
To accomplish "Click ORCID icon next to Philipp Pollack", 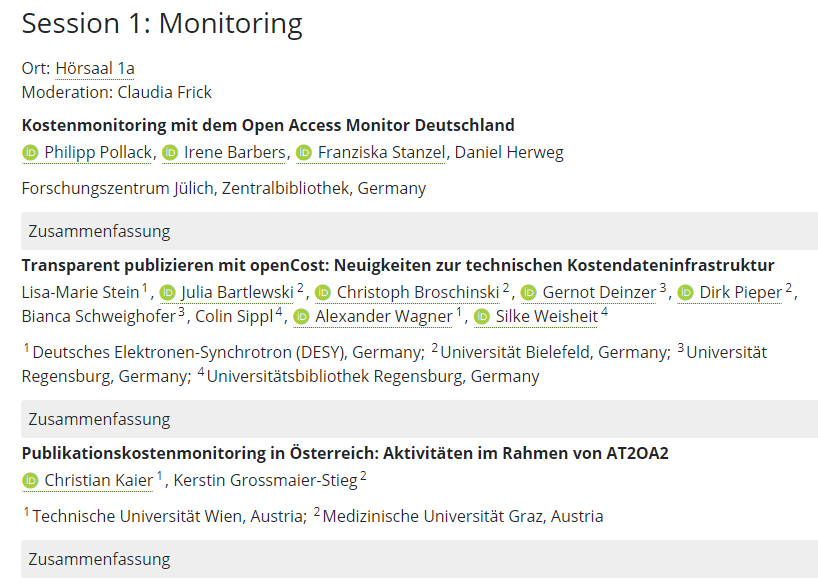I will (30, 153).
